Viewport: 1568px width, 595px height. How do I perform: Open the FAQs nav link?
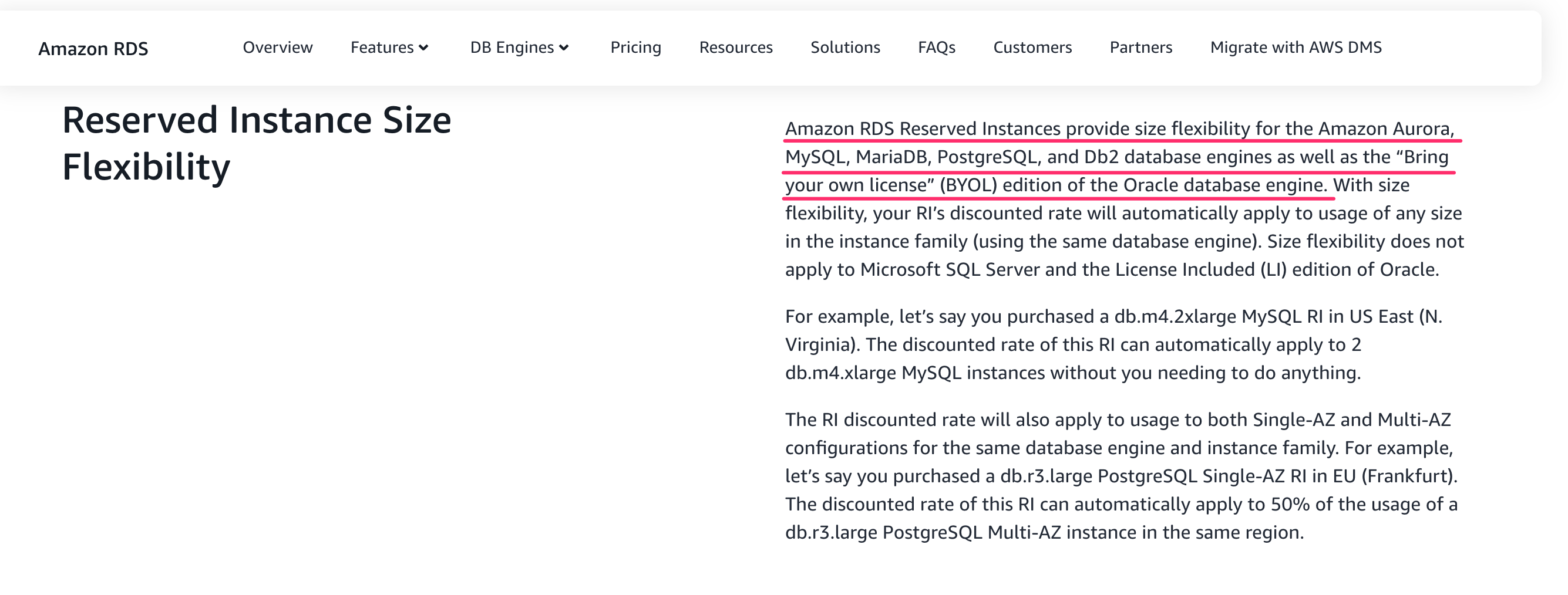pyautogui.click(x=936, y=48)
